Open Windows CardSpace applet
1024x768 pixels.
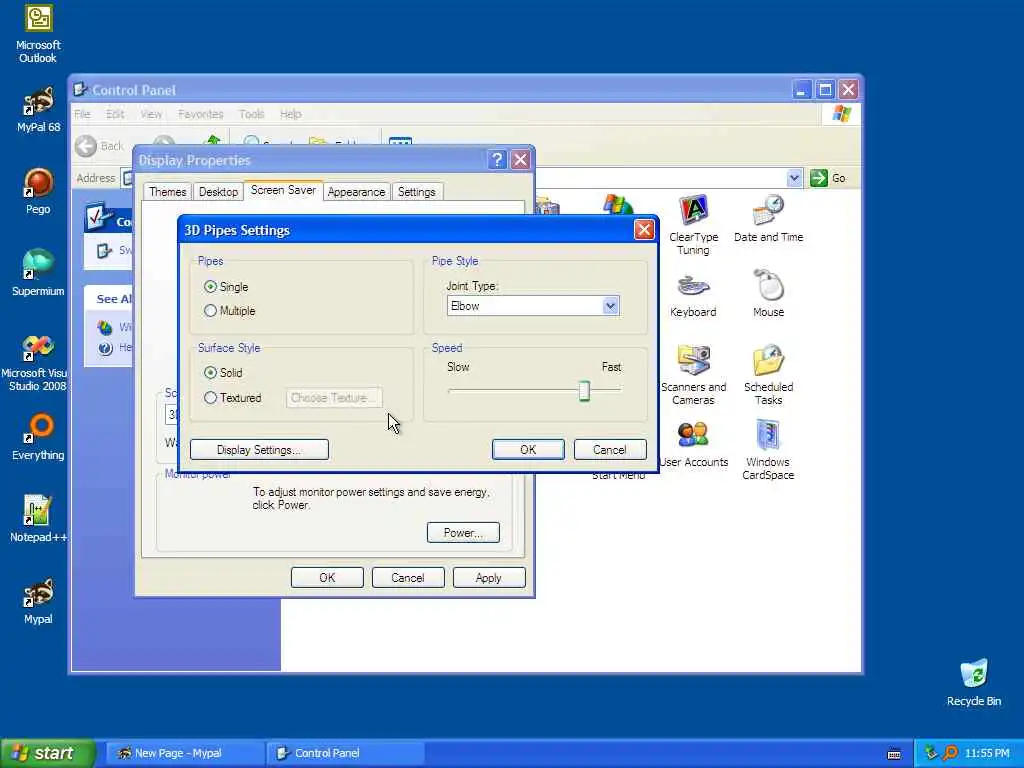(768, 450)
